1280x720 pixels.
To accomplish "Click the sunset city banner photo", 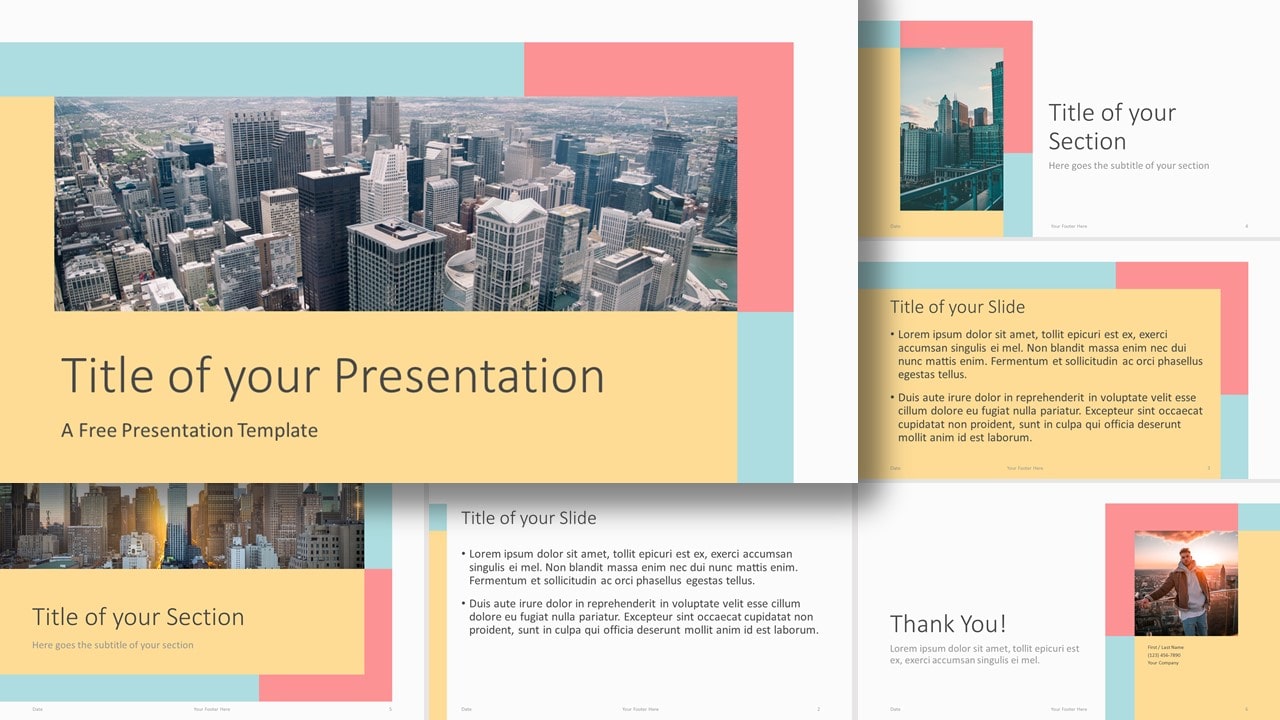I will [182, 526].
